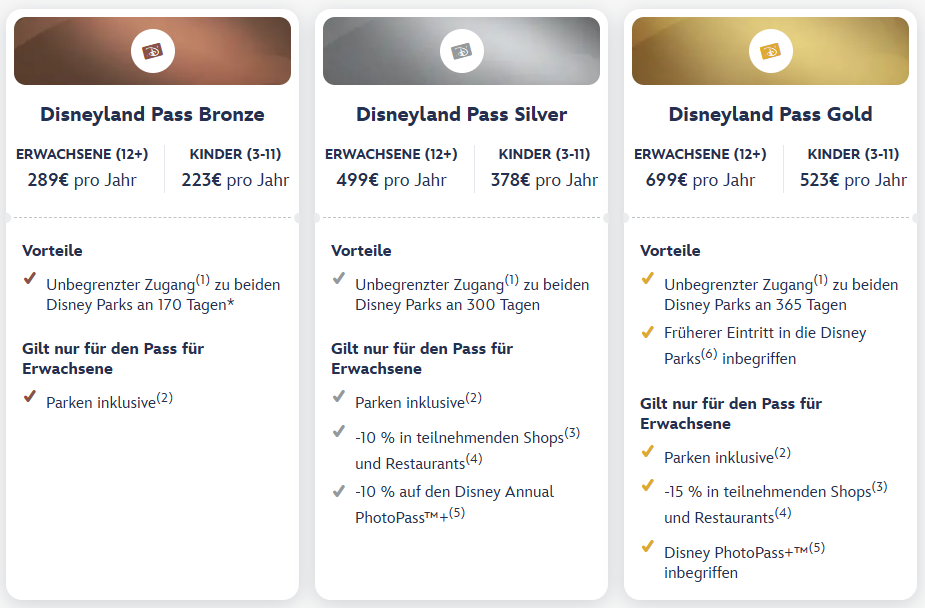Click the Bronze header banner image
The image size is (925, 608).
(x=152, y=51)
